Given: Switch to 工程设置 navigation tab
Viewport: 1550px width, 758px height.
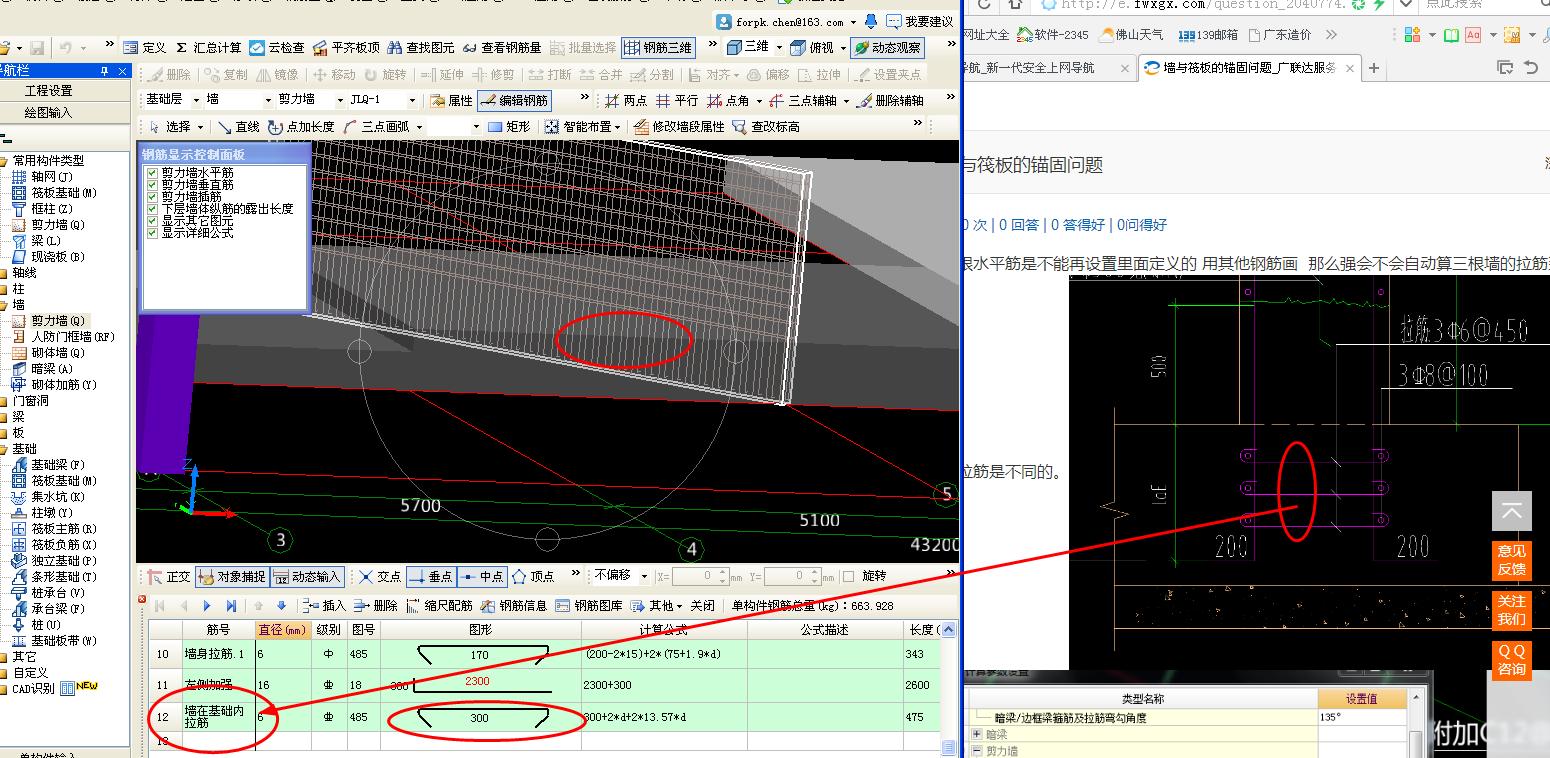Looking at the screenshot, I should (48, 90).
